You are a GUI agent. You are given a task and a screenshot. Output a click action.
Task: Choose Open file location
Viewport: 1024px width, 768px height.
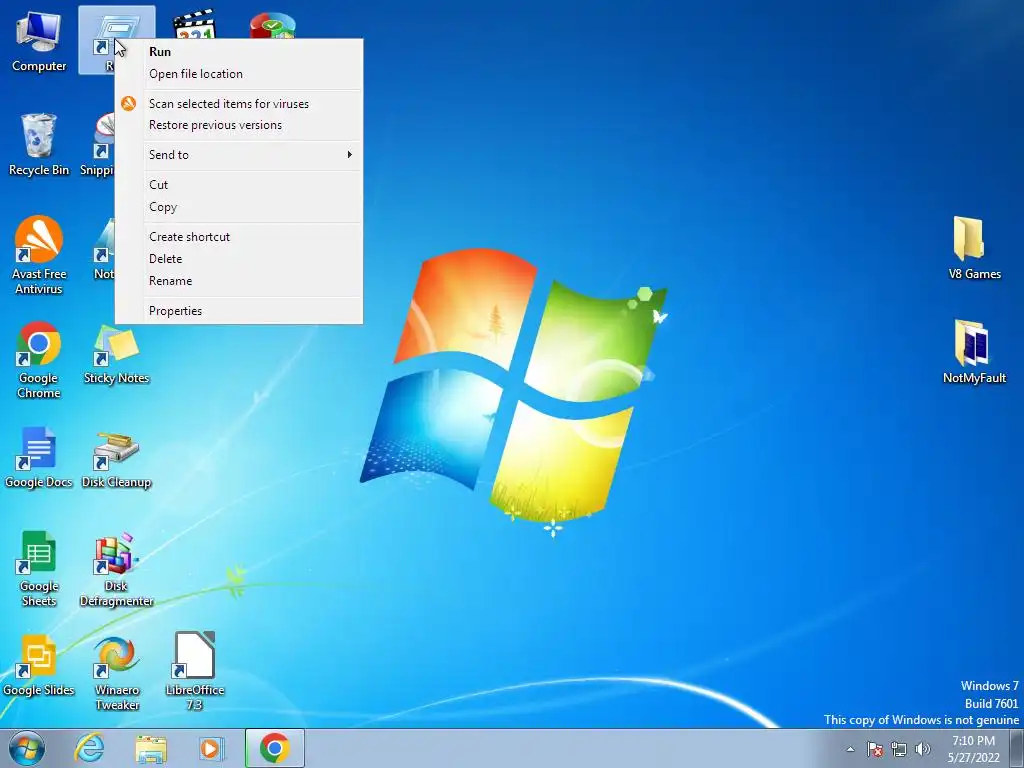pyautogui.click(x=239, y=74)
